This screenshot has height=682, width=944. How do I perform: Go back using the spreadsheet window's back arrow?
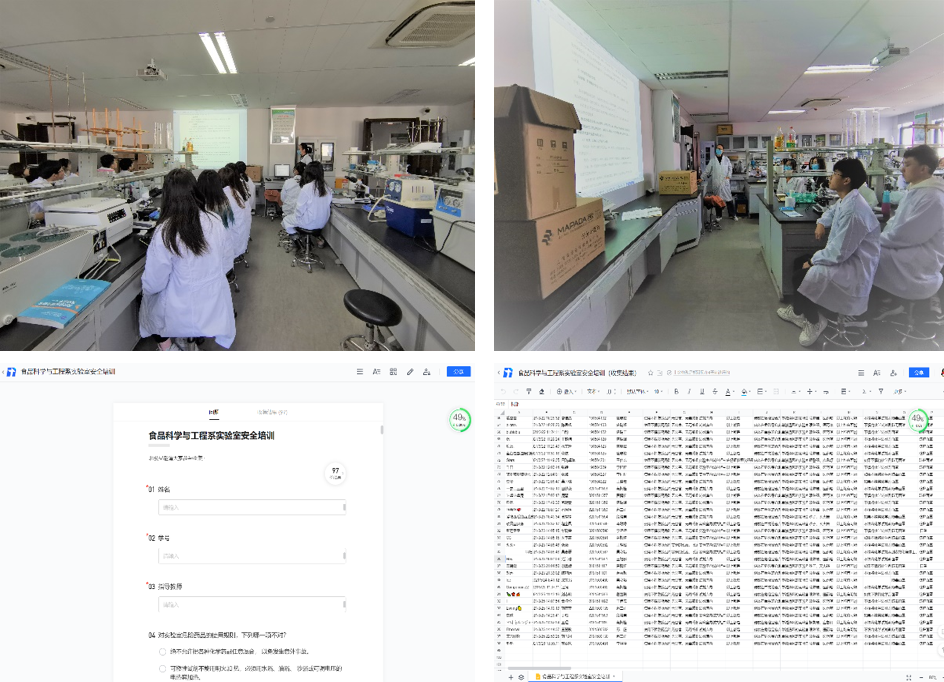[498, 373]
